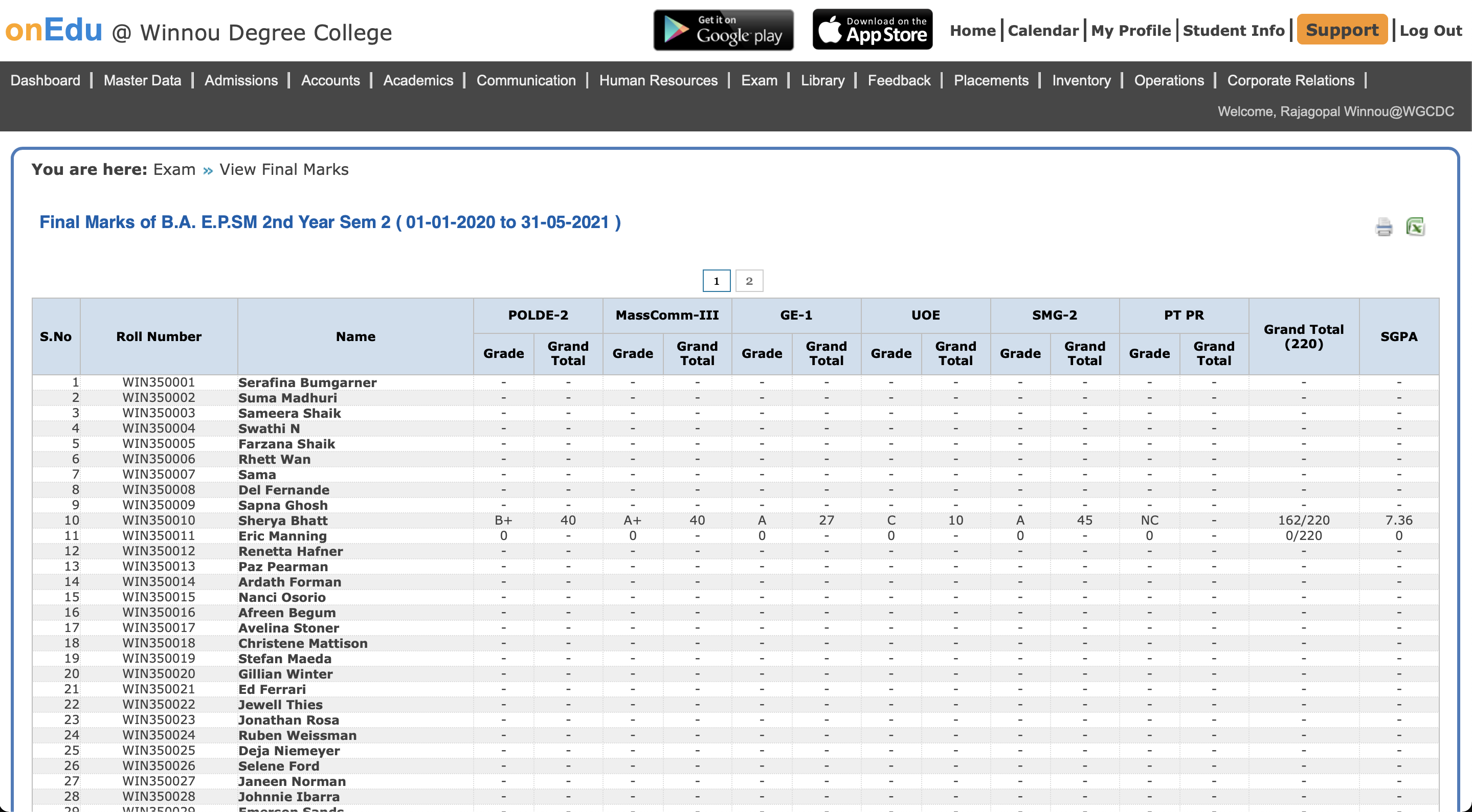Open the Exam menu
1472x812 pixels.
pos(759,81)
